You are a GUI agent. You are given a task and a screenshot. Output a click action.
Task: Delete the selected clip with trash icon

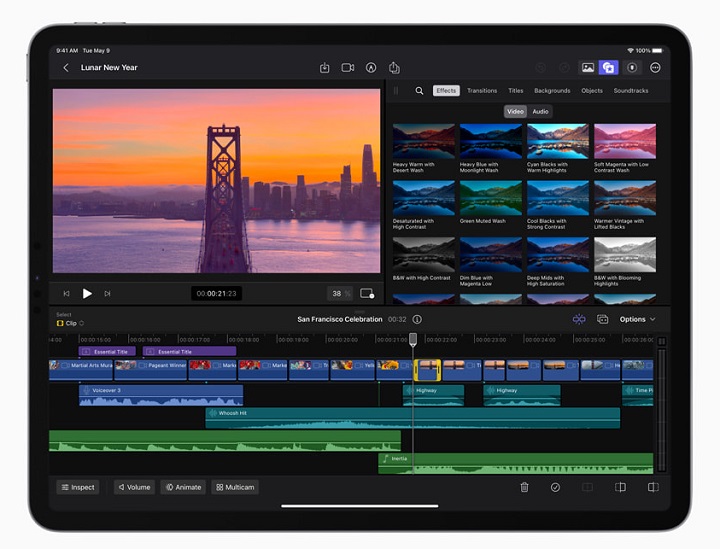[524, 487]
